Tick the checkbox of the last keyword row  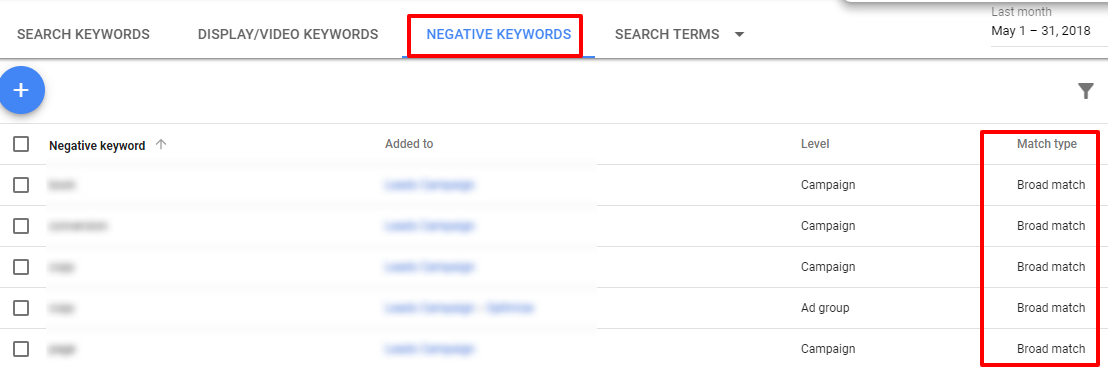pyautogui.click(x=21, y=349)
